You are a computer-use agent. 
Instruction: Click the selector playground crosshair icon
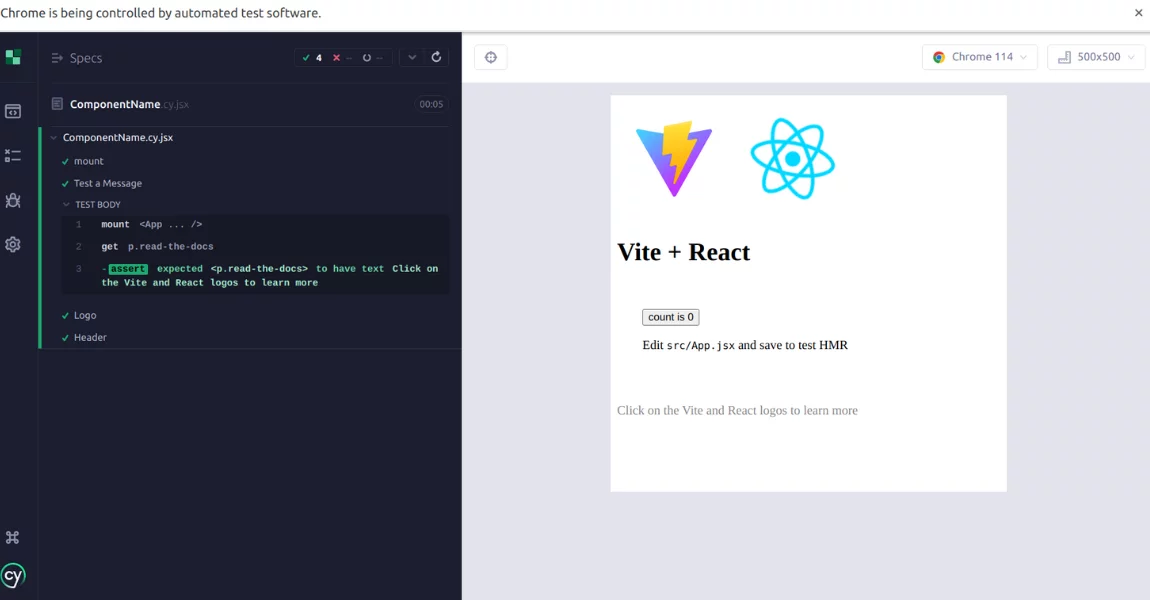pos(490,57)
